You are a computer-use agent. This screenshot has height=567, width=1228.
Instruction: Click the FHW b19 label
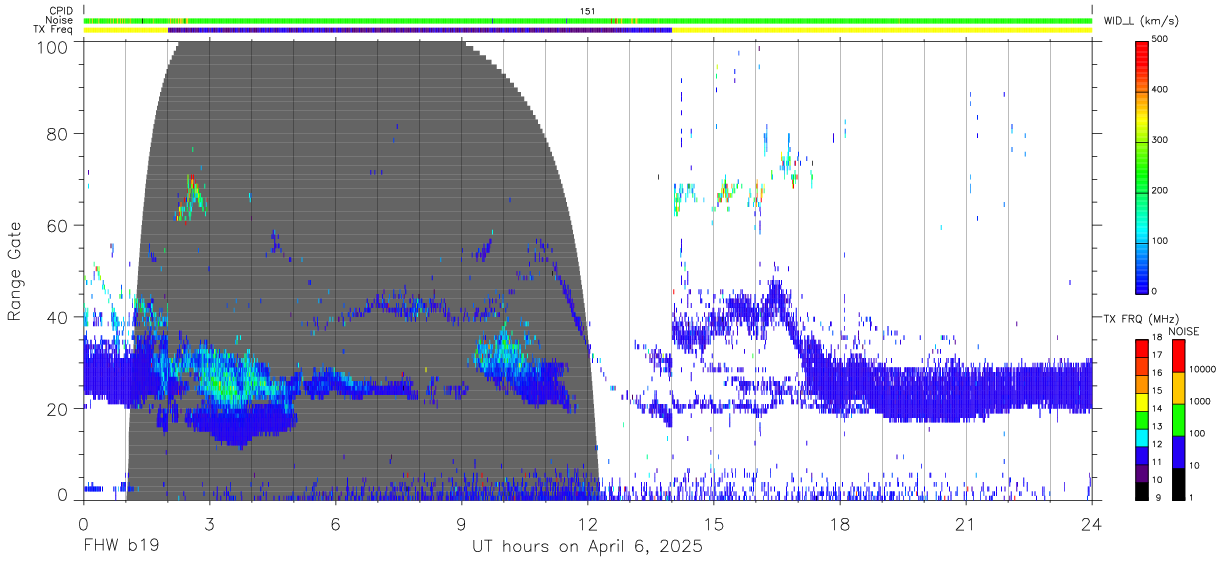click(x=121, y=547)
